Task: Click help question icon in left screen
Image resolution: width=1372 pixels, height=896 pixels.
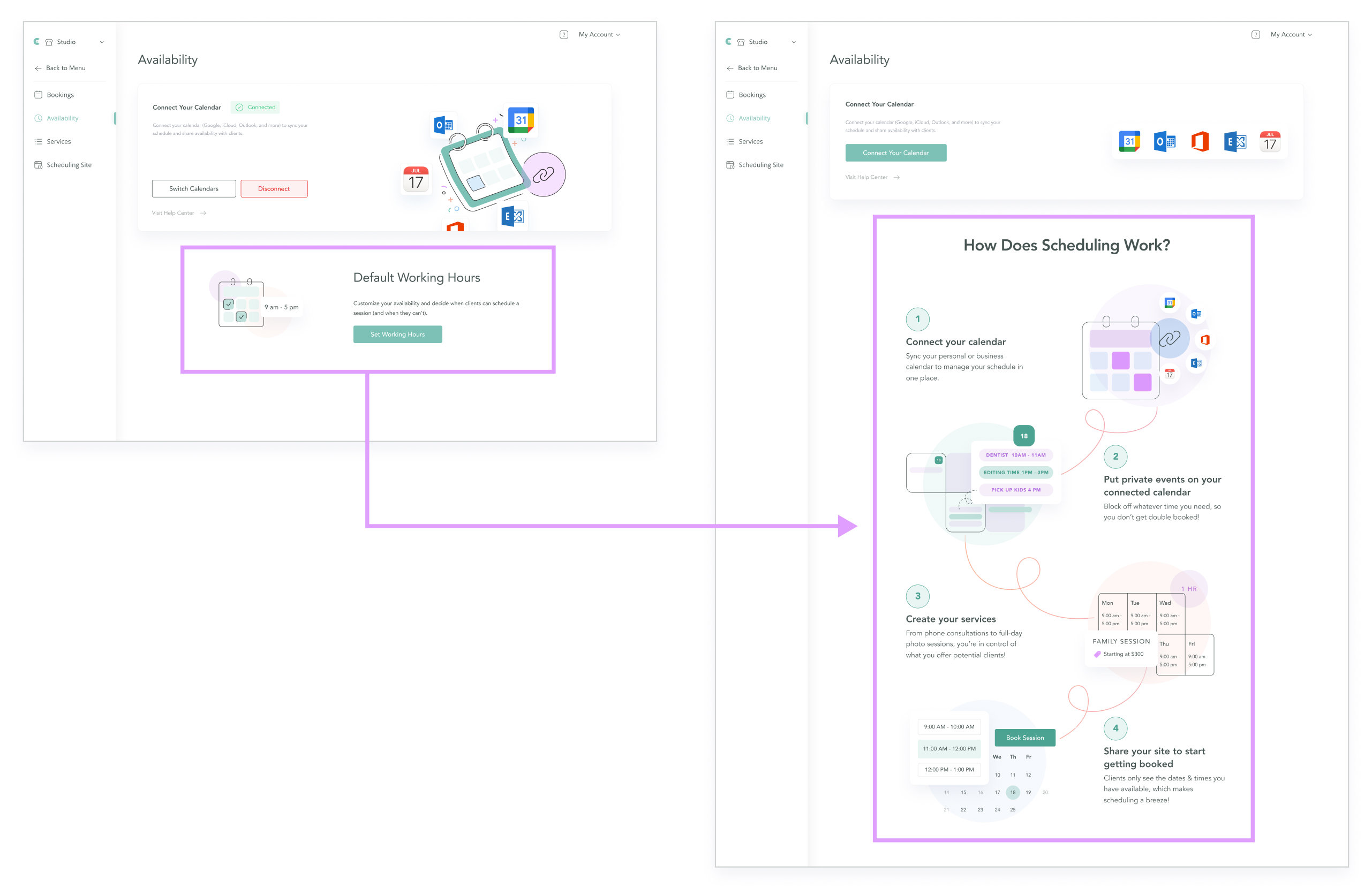Action: (x=564, y=35)
